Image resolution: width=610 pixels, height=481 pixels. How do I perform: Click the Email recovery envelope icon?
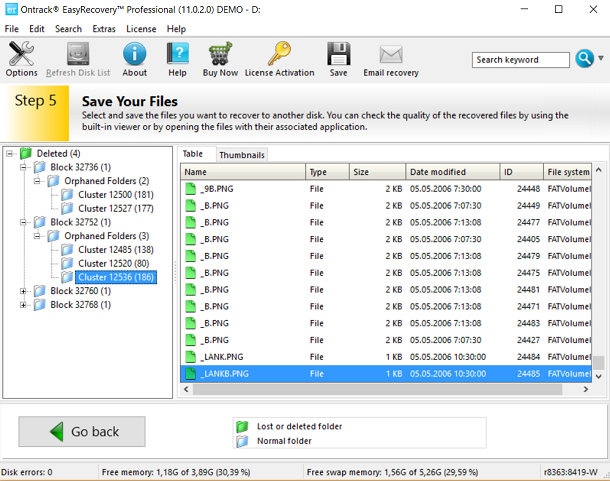coord(390,59)
